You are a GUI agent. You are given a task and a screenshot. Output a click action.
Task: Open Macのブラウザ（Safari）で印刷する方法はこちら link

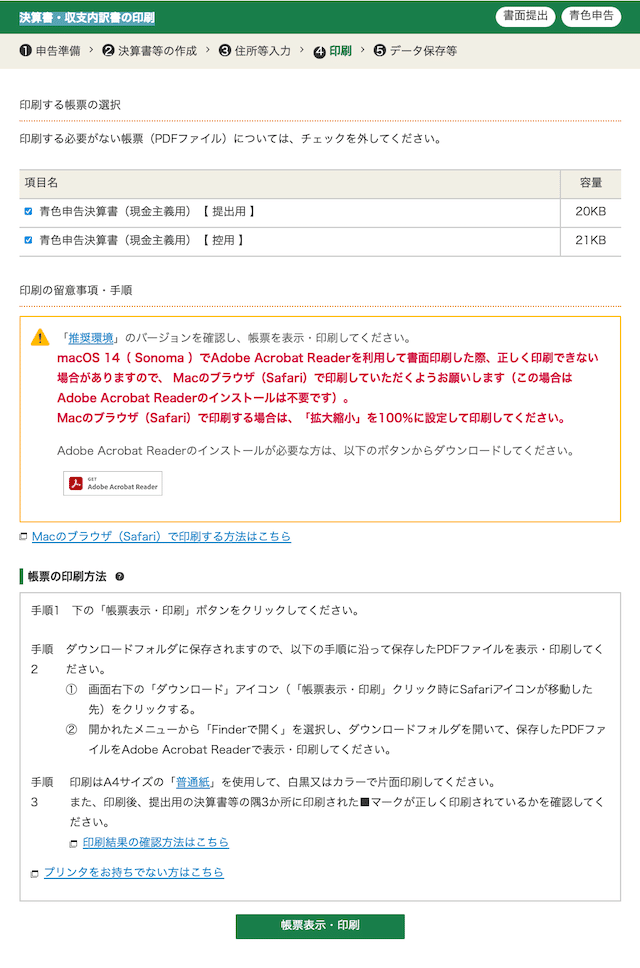161,536
